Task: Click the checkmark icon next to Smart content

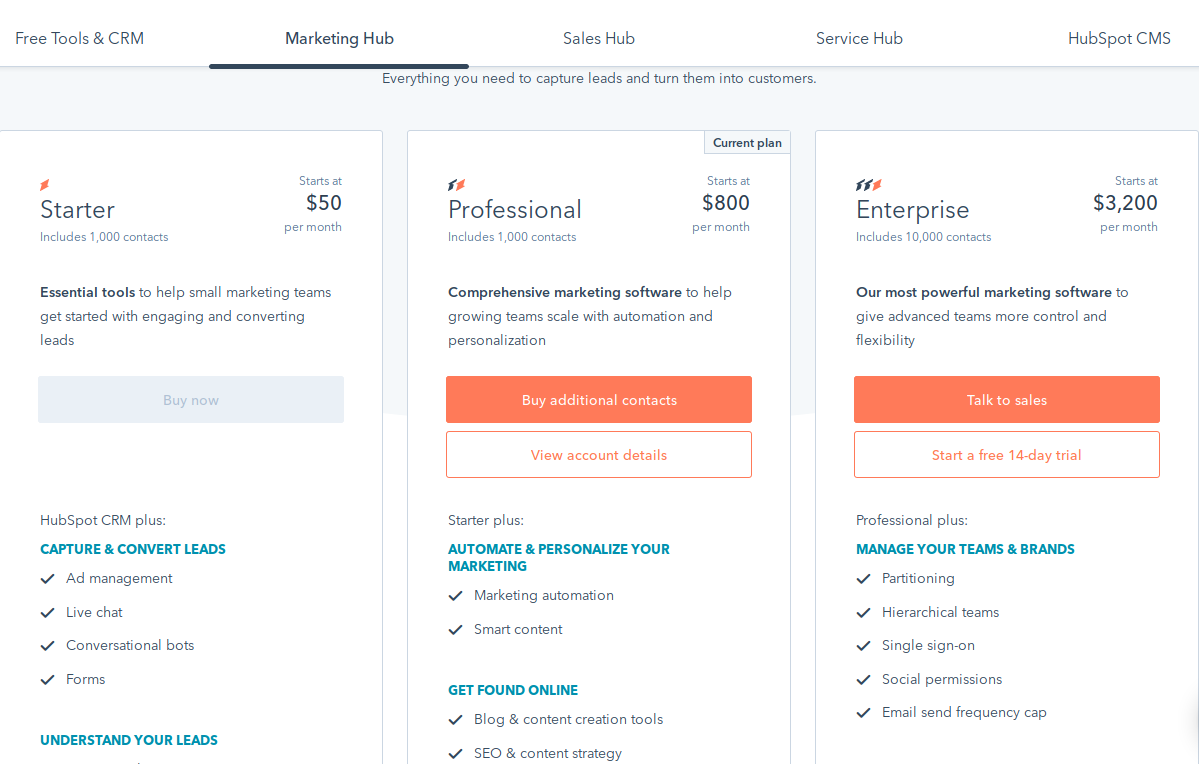Action: 455,630
